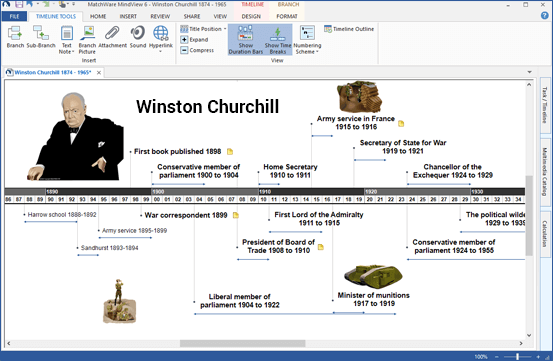The width and height of the screenshot is (553, 361).
Task: Insert a Sound
Action: 138,37
